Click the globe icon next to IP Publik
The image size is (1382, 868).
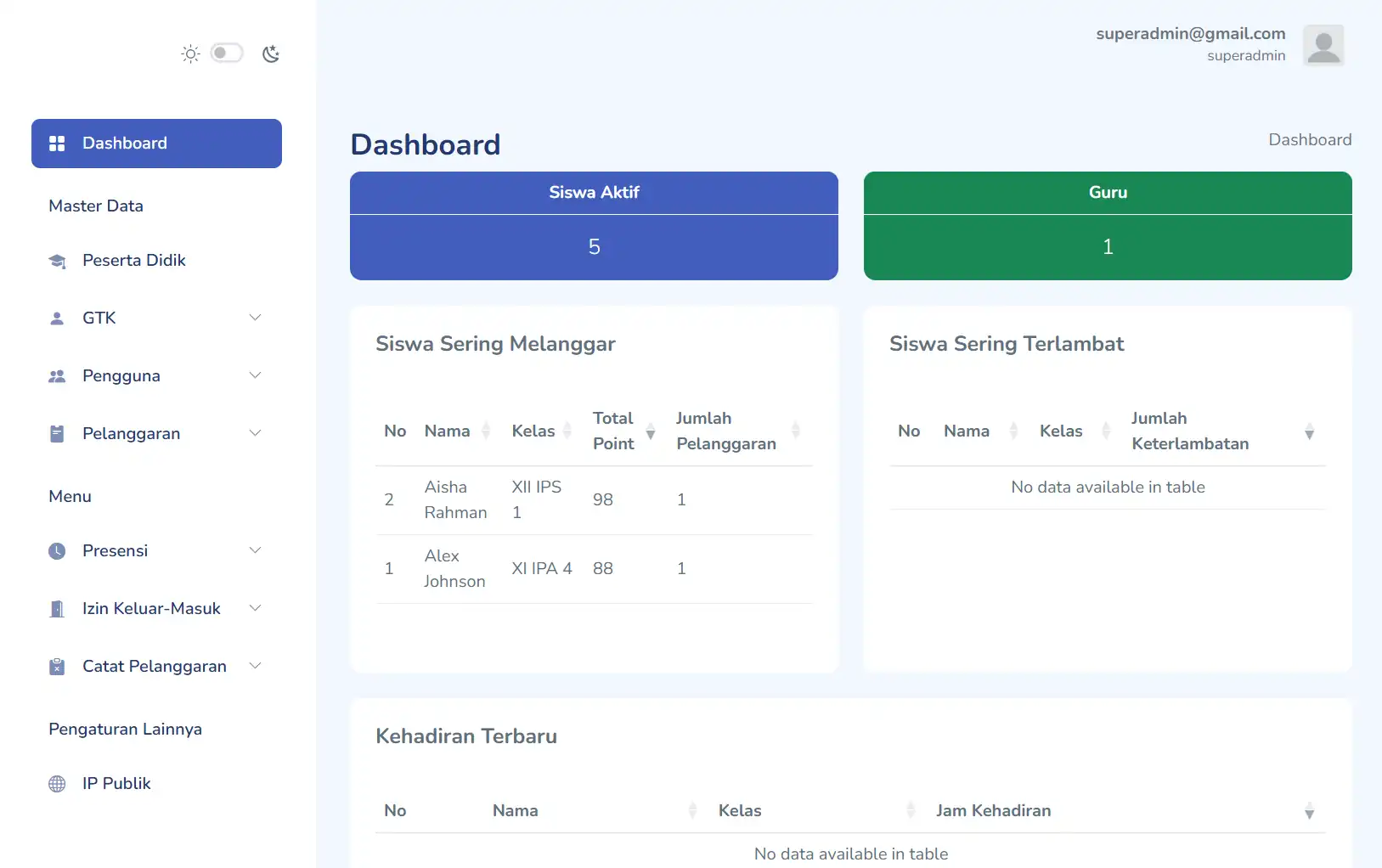(57, 783)
